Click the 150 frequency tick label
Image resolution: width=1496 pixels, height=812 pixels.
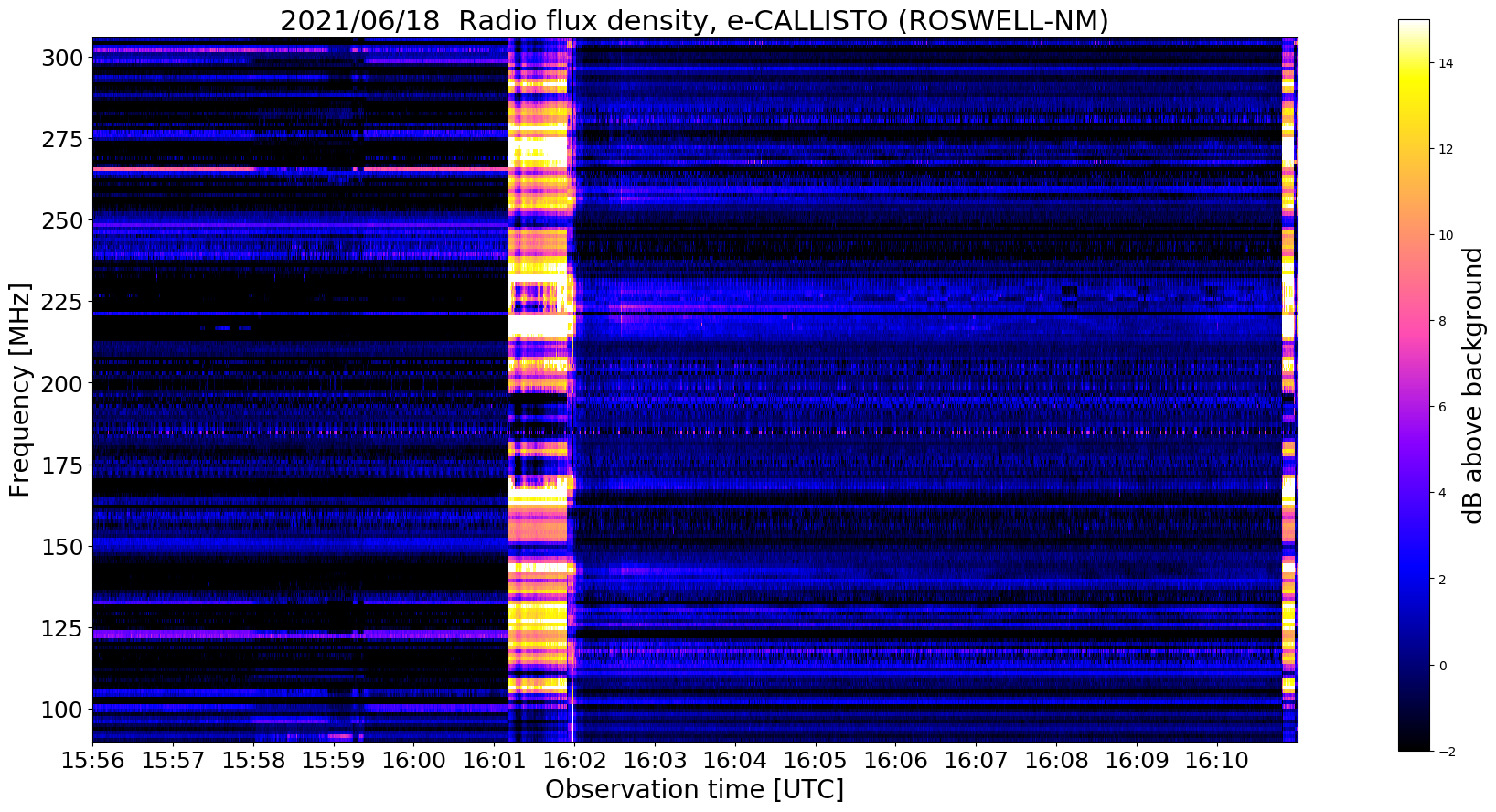62,547
